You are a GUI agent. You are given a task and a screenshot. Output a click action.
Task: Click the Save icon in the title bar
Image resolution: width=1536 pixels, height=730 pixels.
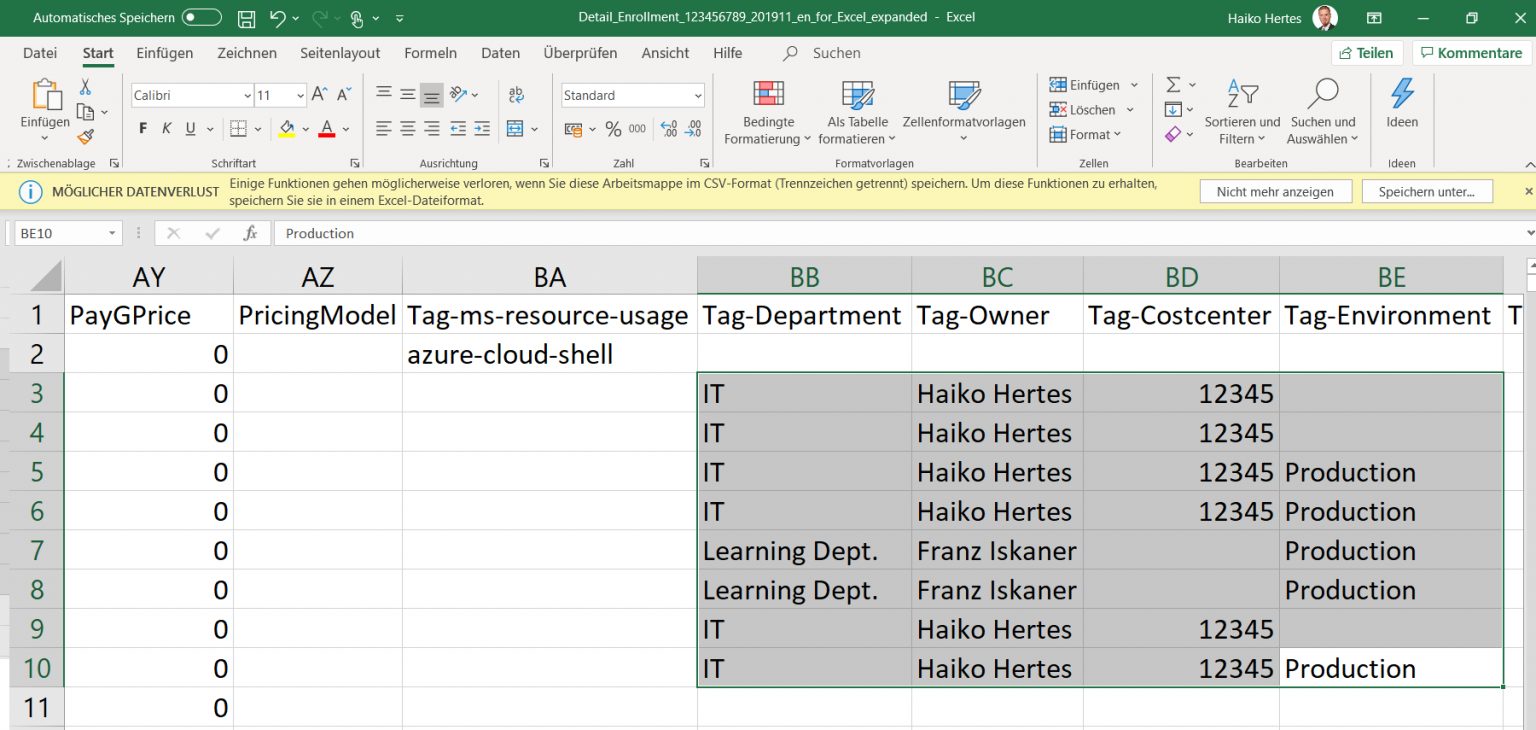tap(246, 18)
